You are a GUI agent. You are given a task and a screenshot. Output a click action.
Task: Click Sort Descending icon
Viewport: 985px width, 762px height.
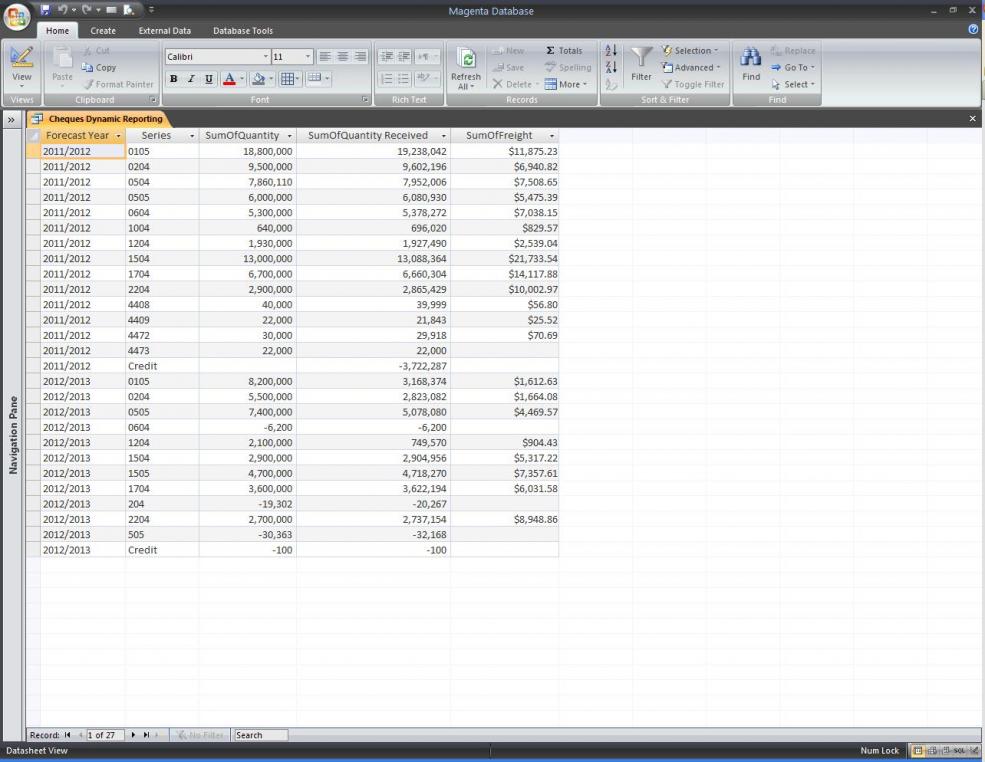pos(611,67)
